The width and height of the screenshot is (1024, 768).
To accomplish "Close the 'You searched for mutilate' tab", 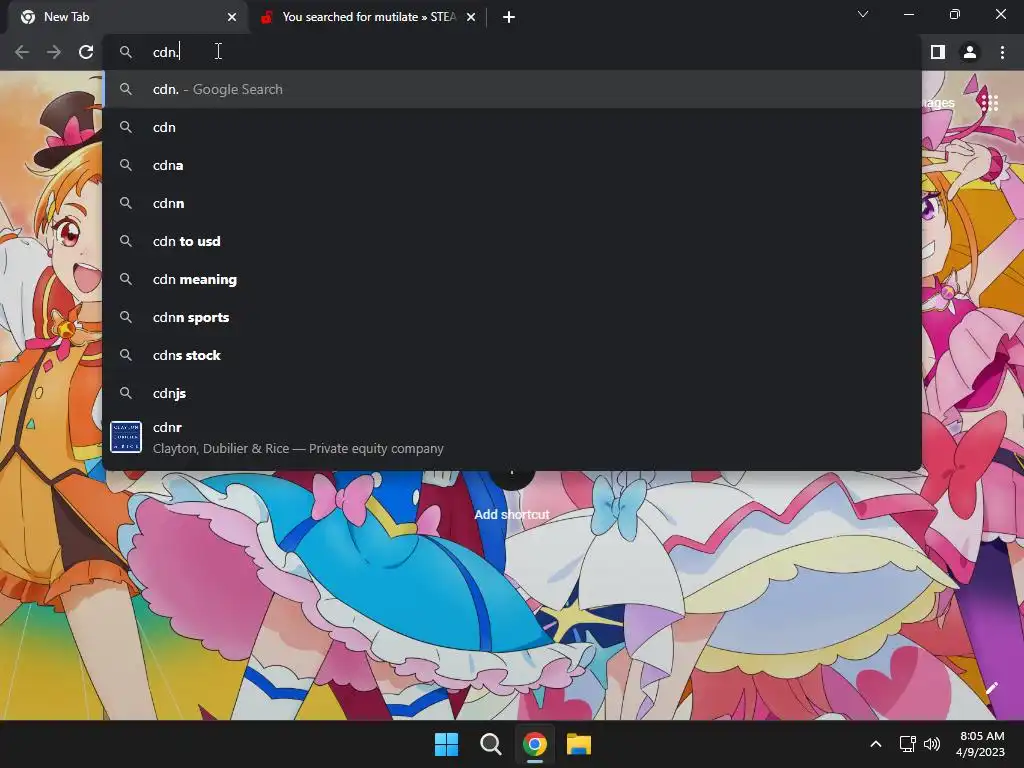I will [471, 17].
